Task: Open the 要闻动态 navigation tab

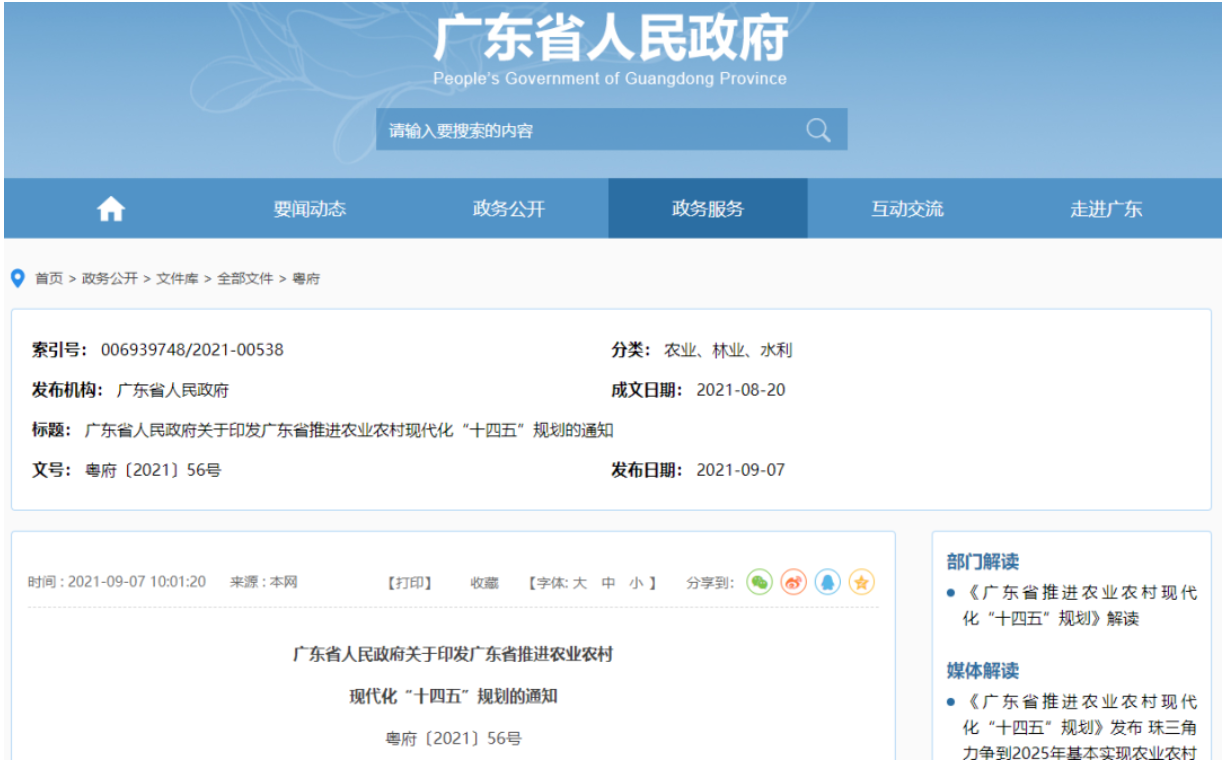Action: (x=309, y=209)
